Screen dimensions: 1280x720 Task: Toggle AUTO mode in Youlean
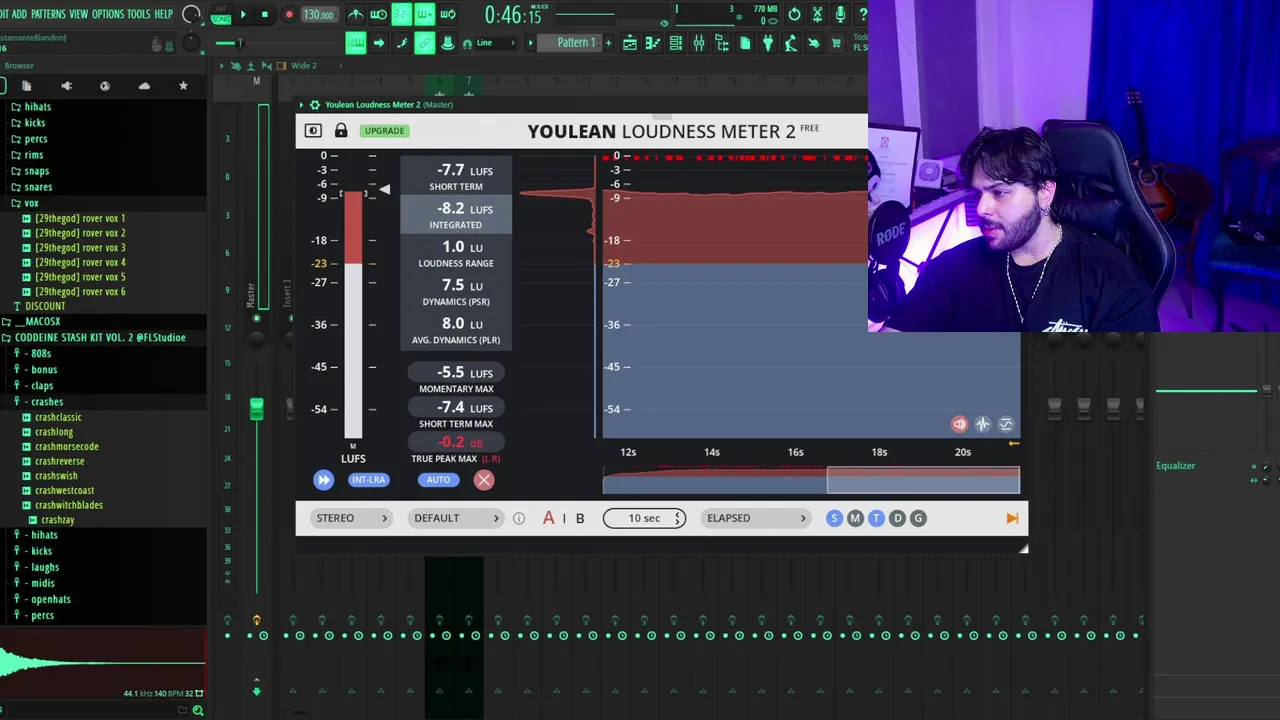click(438, 480)
